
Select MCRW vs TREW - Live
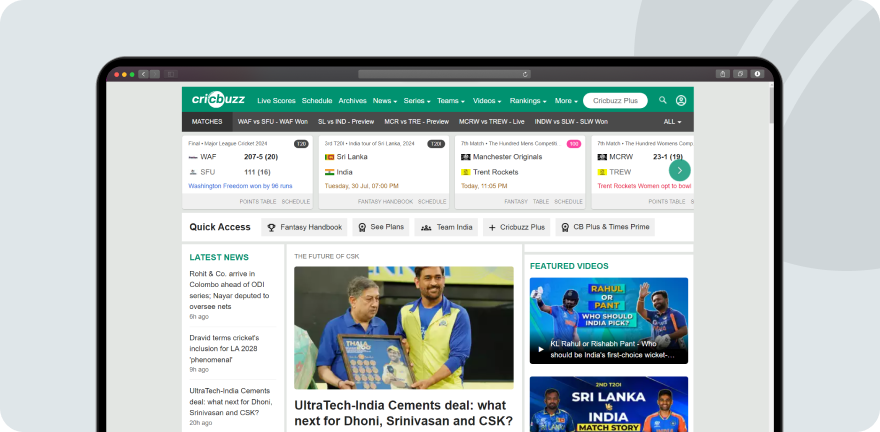pyautogui.click(x=492, y=122)
